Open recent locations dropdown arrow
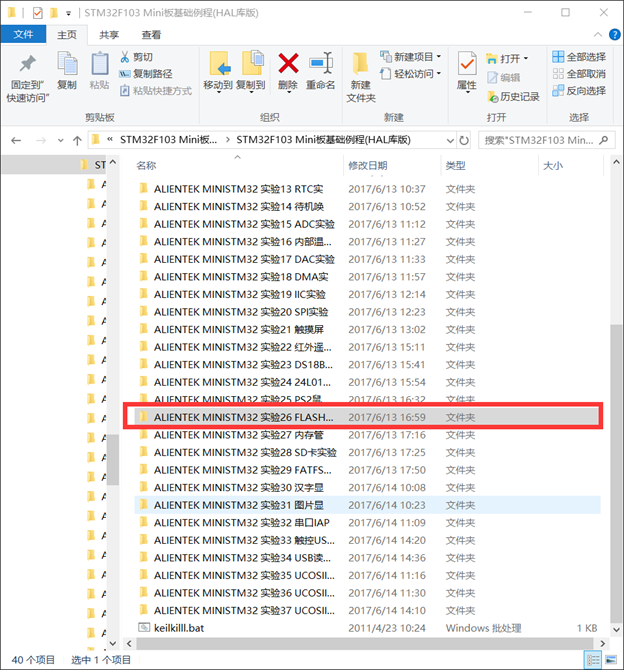This screenshot has width=624, height=670. tap(60, 140)
